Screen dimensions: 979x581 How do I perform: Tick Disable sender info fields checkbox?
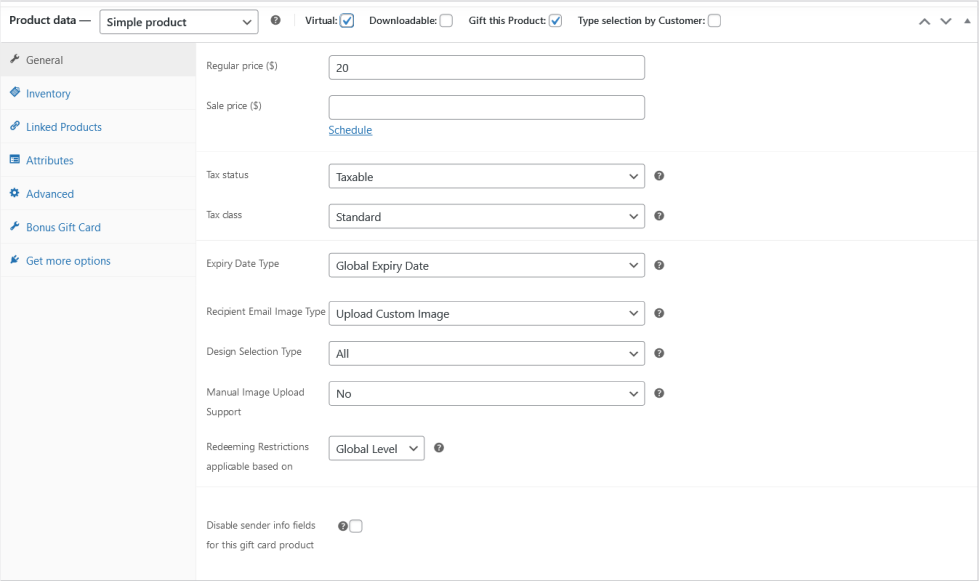[356, 526]
